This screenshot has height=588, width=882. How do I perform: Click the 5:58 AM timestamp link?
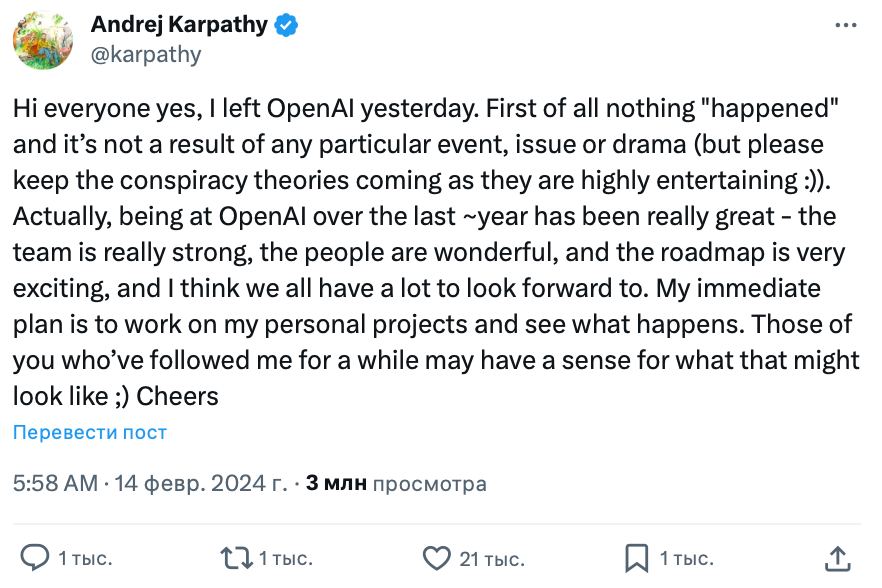pos(54,484)
